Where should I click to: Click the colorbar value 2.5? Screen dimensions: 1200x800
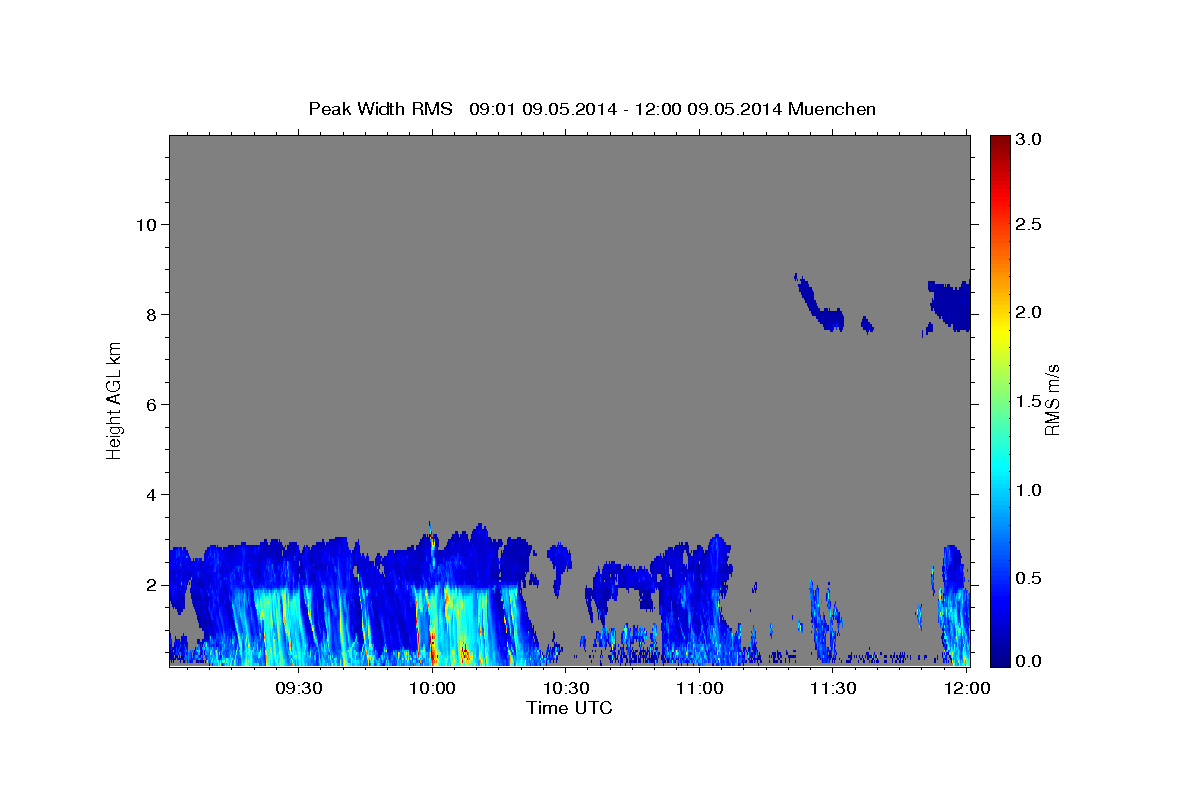point(1029,224)
